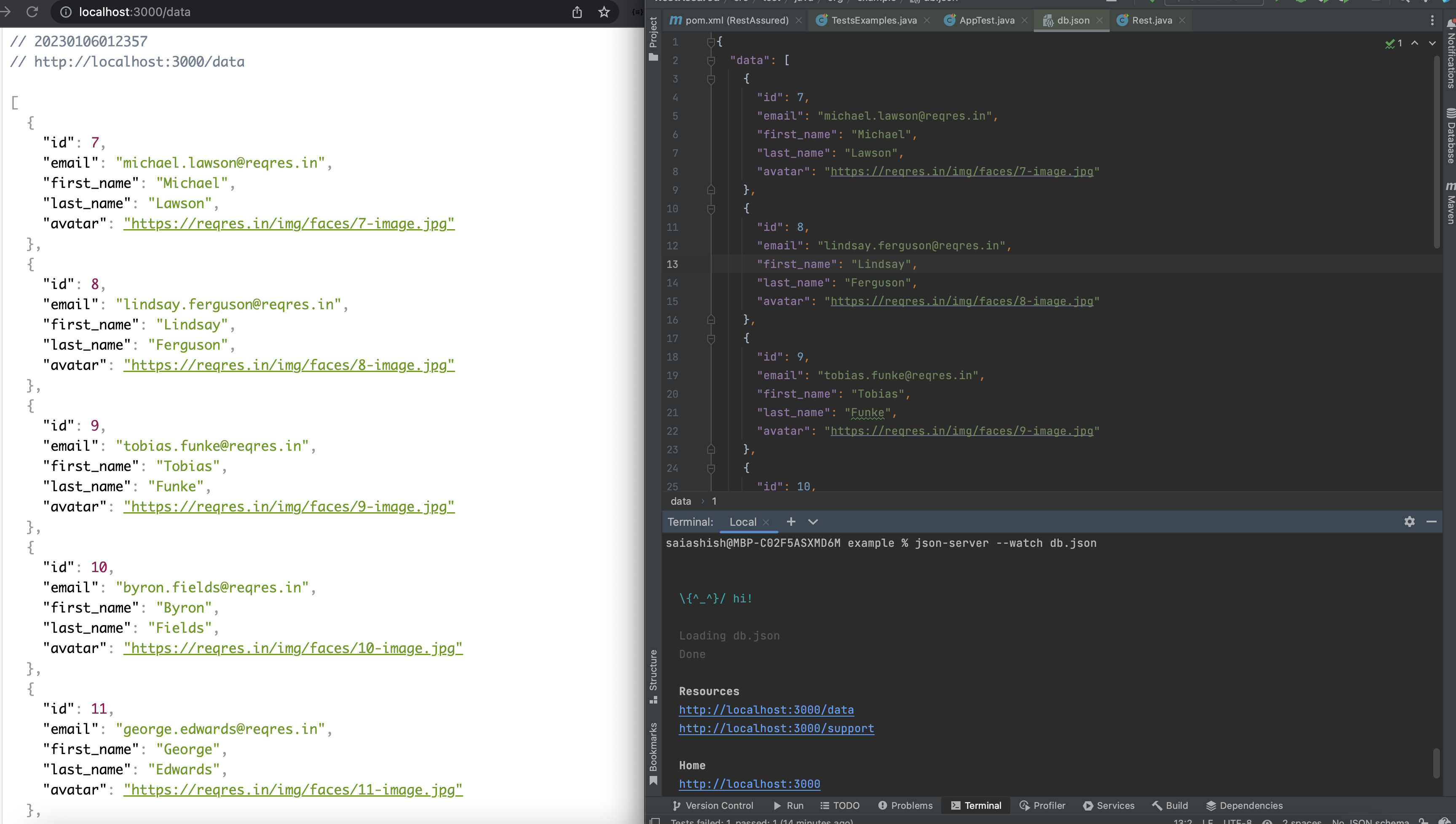Open the terminal settings gear
Image resolution: width=1456 pixels, height=824 pixels.
point(1410,521)
